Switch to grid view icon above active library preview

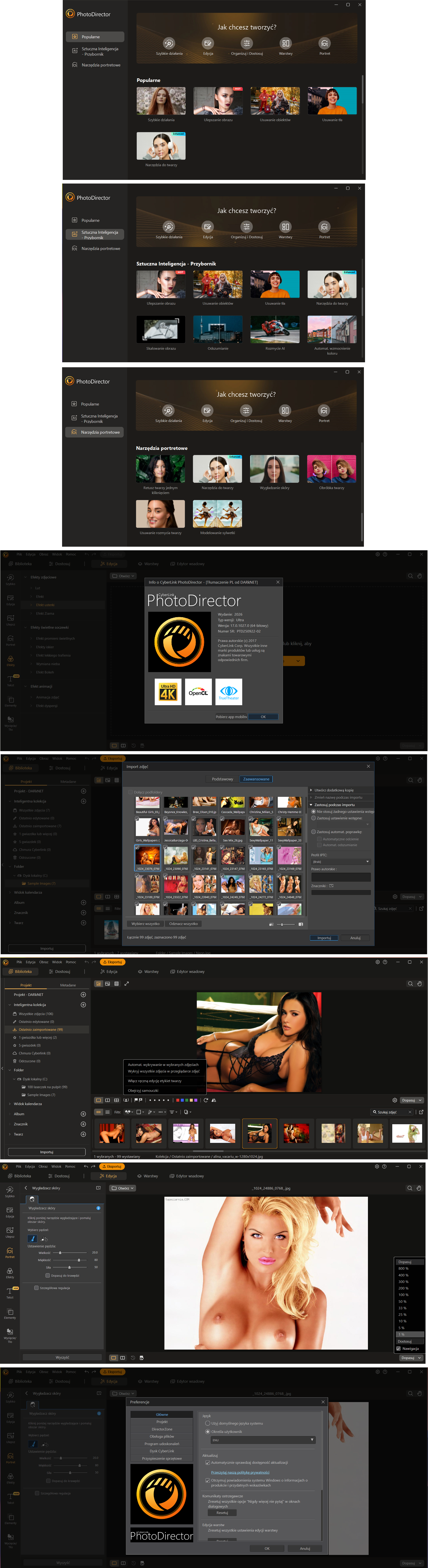click(117, 984)
